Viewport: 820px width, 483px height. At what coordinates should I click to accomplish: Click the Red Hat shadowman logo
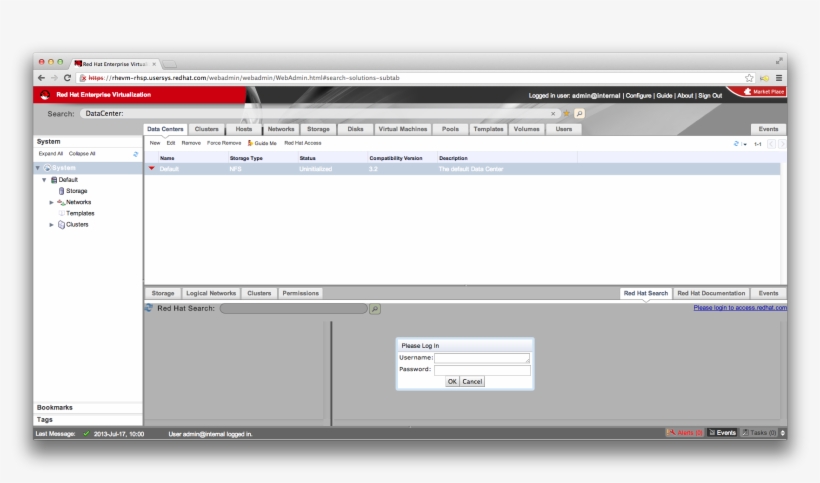45,95
